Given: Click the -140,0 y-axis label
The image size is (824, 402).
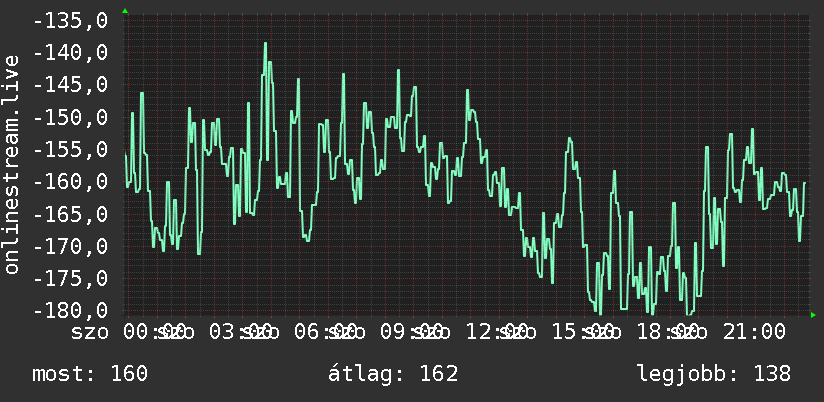Looking at the screenshot, I should [x=70, y=53].
